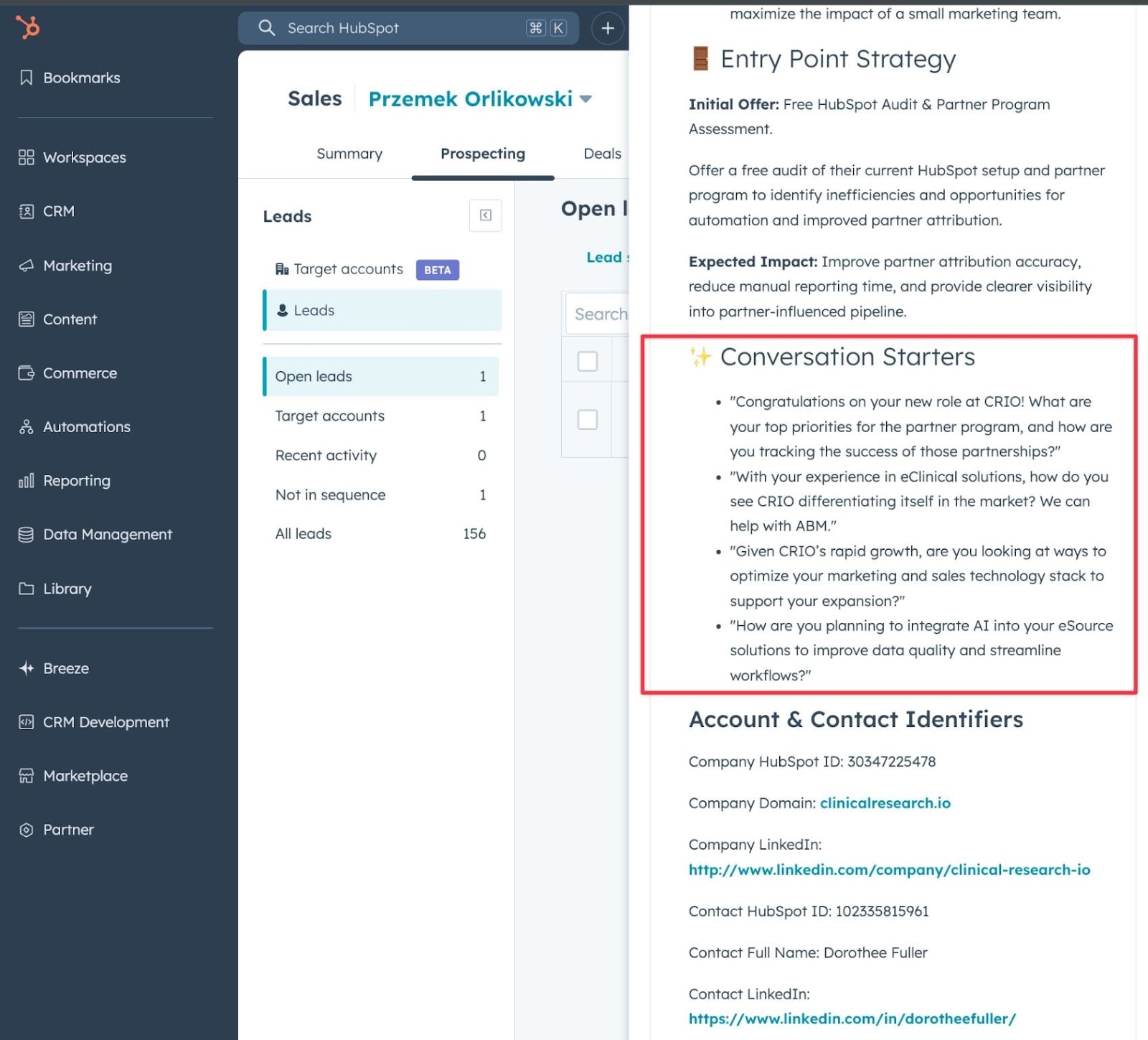This screenshot has width=1148, height=1040.
Task: Open the Automations sidebar section
Action: (75, 427)
